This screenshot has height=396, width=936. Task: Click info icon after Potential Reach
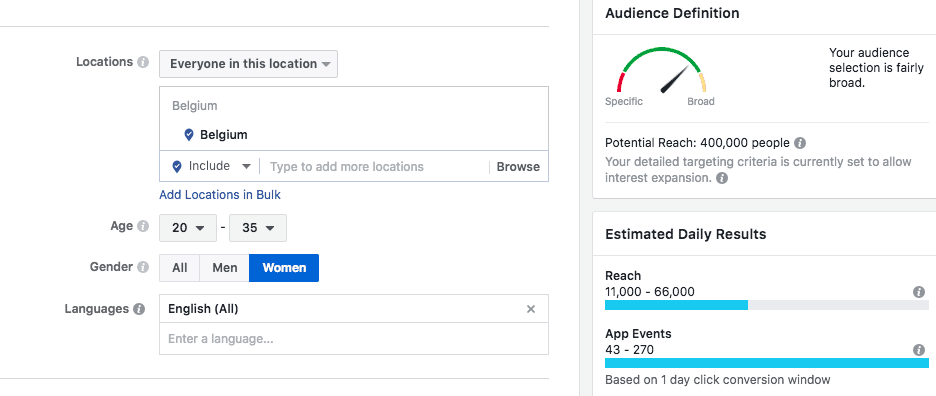pos(800,143)
